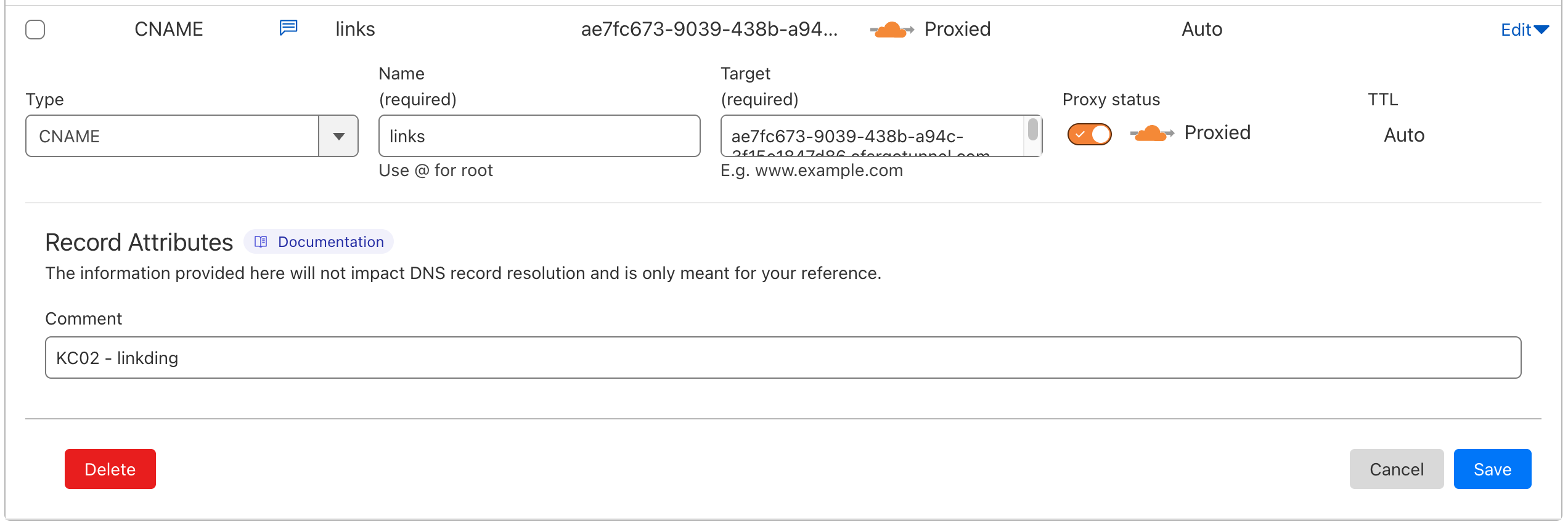Click the Comment field with KC02 - linkding
The height and width of the screenshot is (521, 1568).
[x=783, y=358]
